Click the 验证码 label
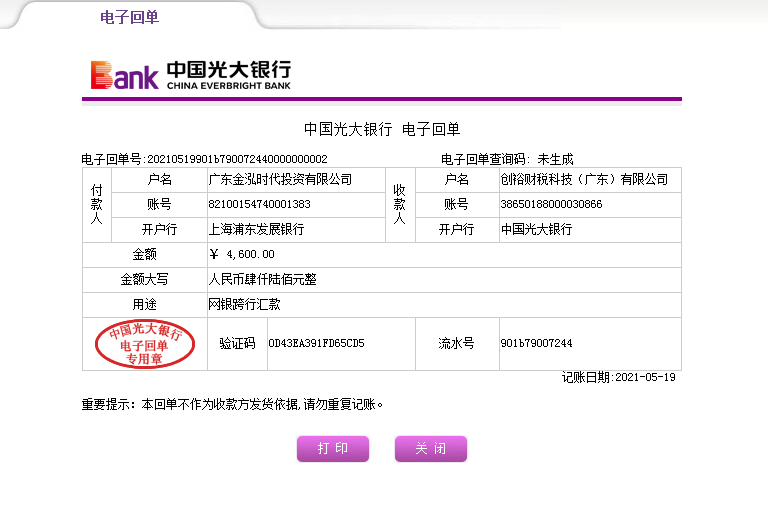Screen dimensions: 768x513 tap(238, 343)
